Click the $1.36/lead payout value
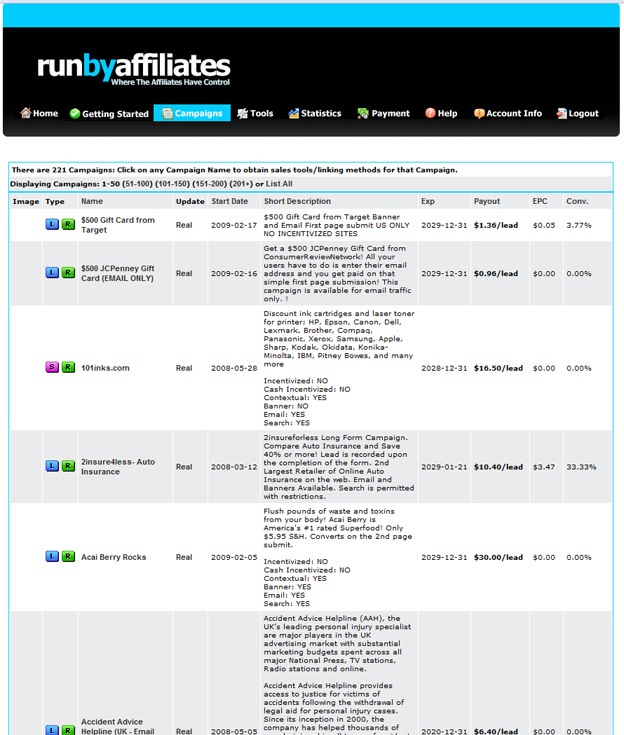Screen dimensions: 624x735 pos(496,225)
